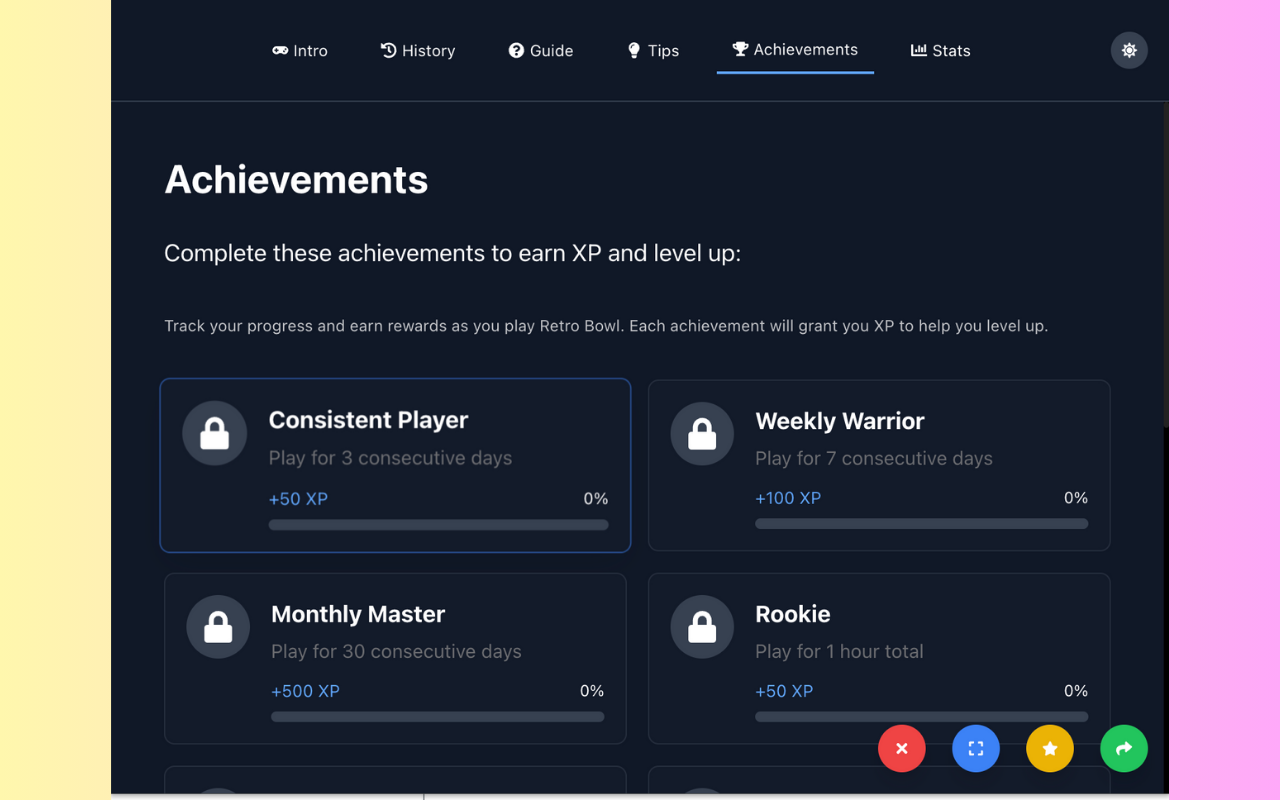Click the Achievements tab
This screenshot has width=1280, height=800.
(795, 50)
